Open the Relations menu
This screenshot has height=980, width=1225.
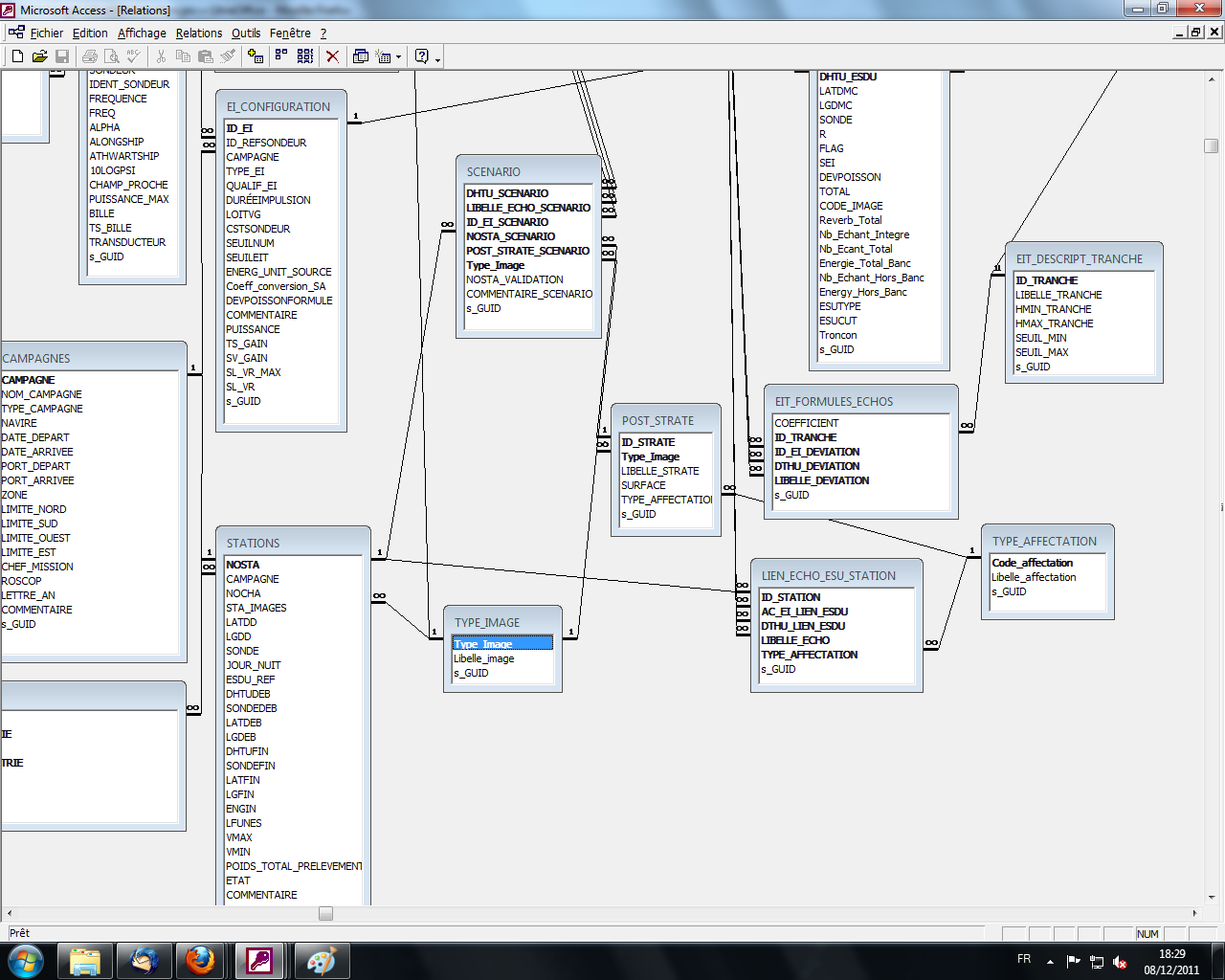(199, 33)
